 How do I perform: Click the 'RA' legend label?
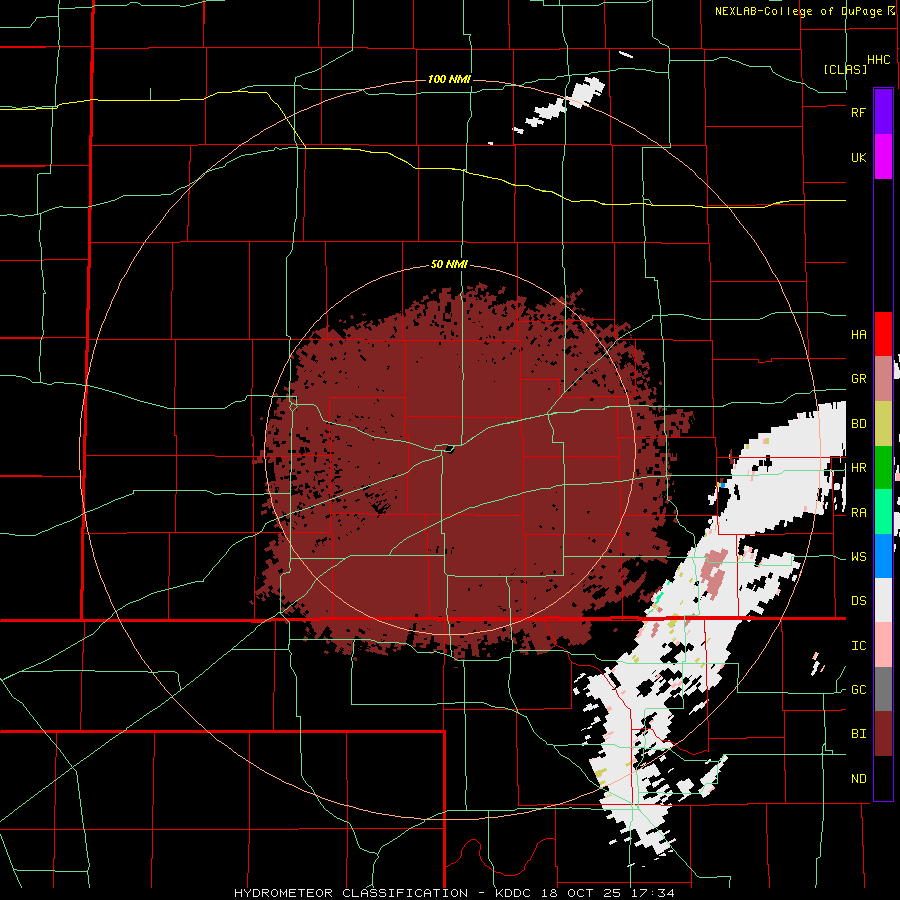click(x=858, y=513)
